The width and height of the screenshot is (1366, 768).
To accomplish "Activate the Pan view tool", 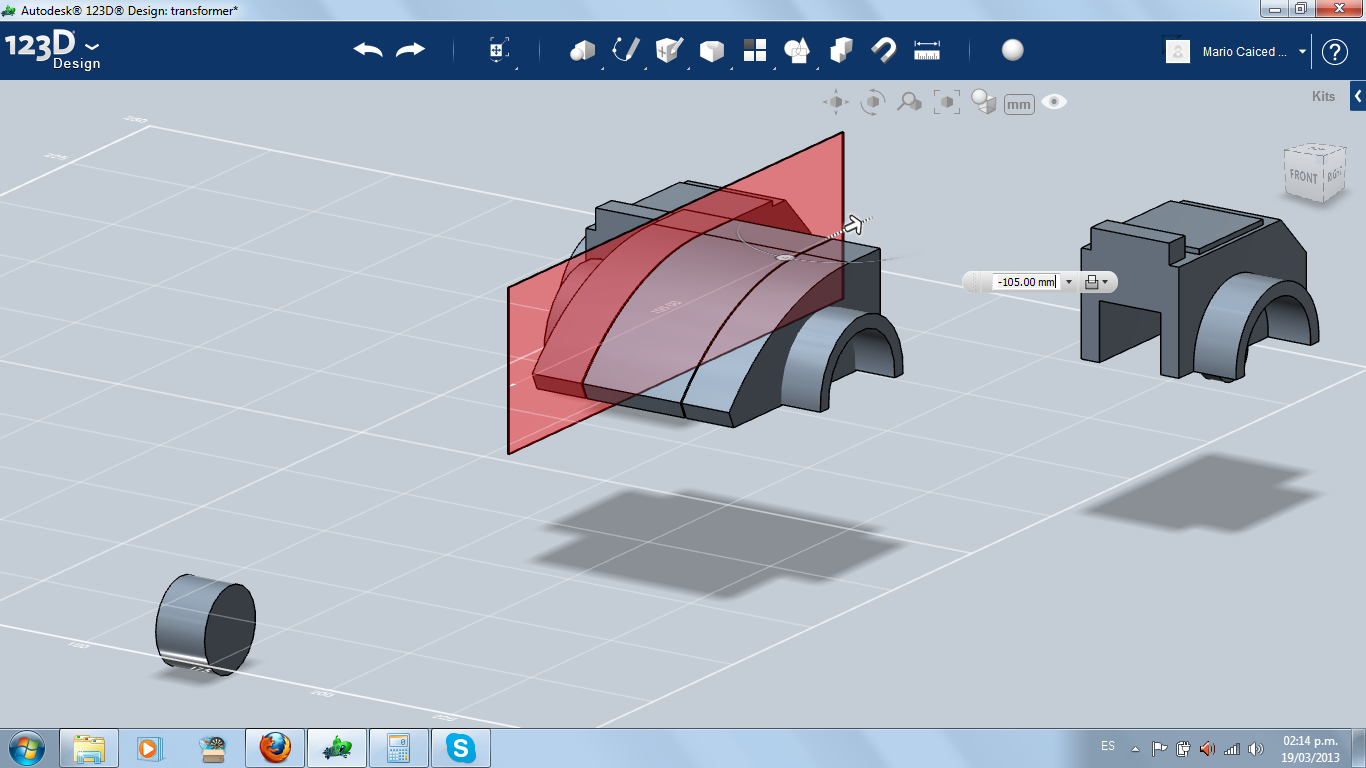I will (836, 102).
